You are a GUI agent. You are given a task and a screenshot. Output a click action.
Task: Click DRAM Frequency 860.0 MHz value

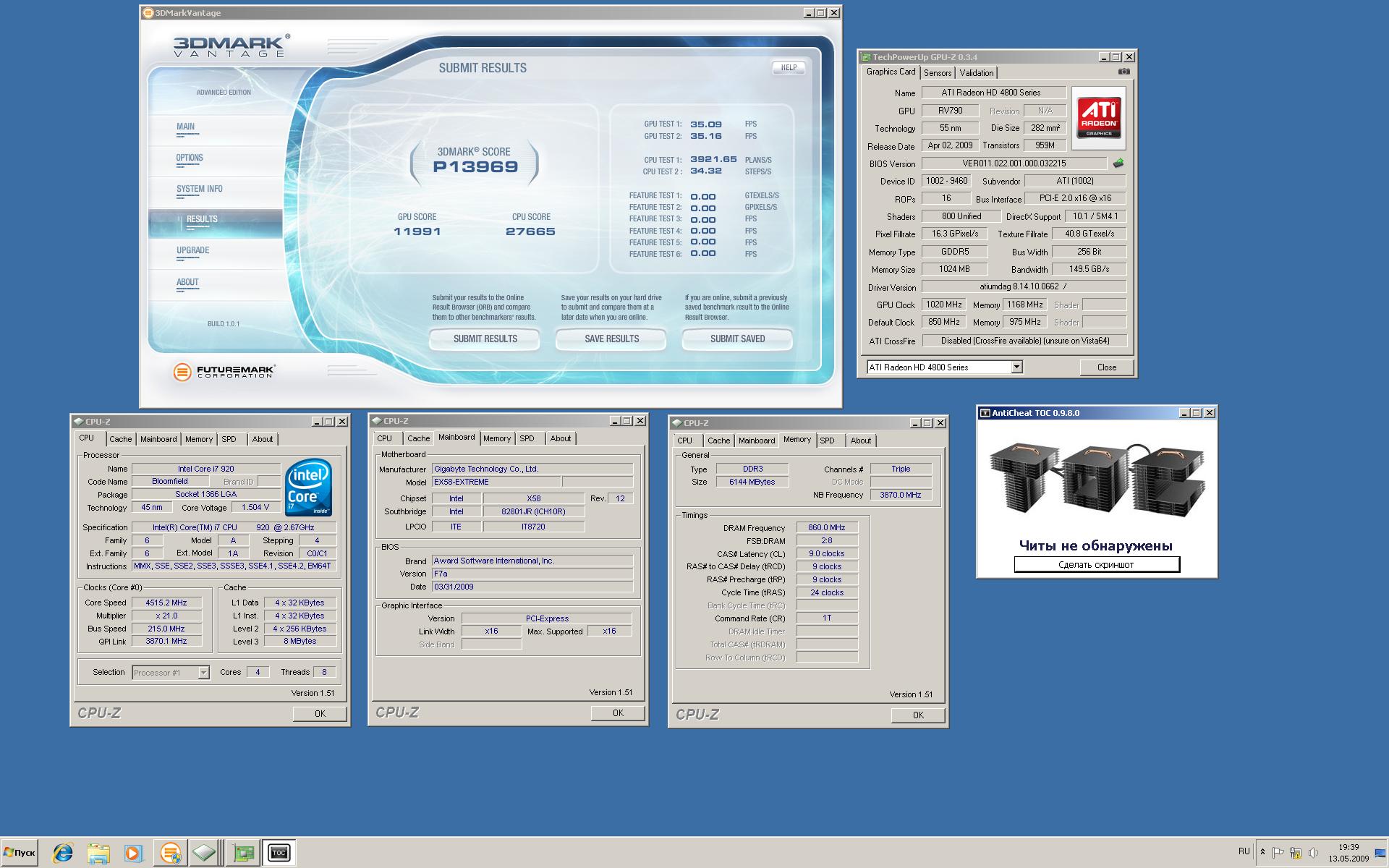point(827,528)
